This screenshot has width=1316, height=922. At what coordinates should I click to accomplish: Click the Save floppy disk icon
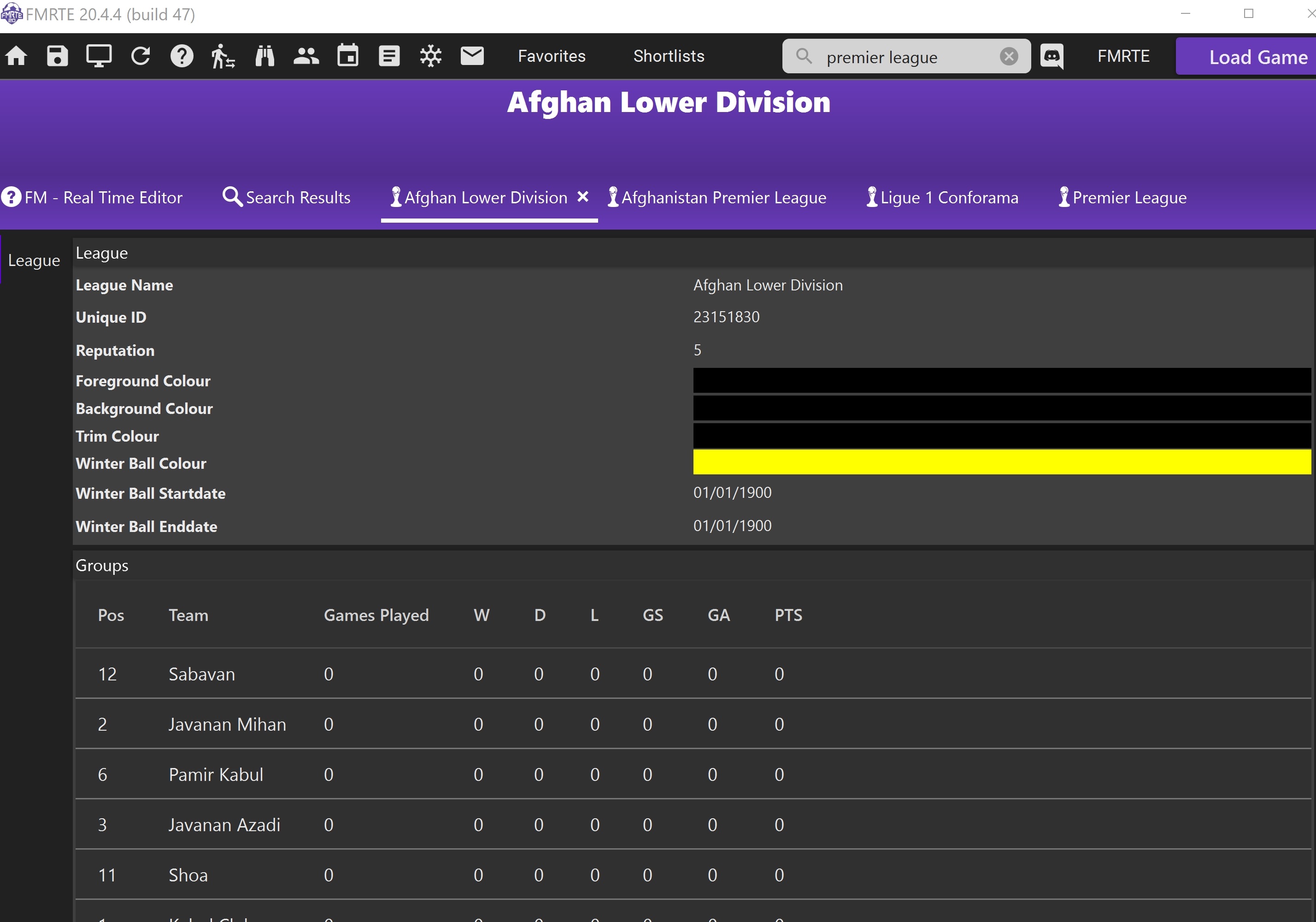click(x=57, y=56)
